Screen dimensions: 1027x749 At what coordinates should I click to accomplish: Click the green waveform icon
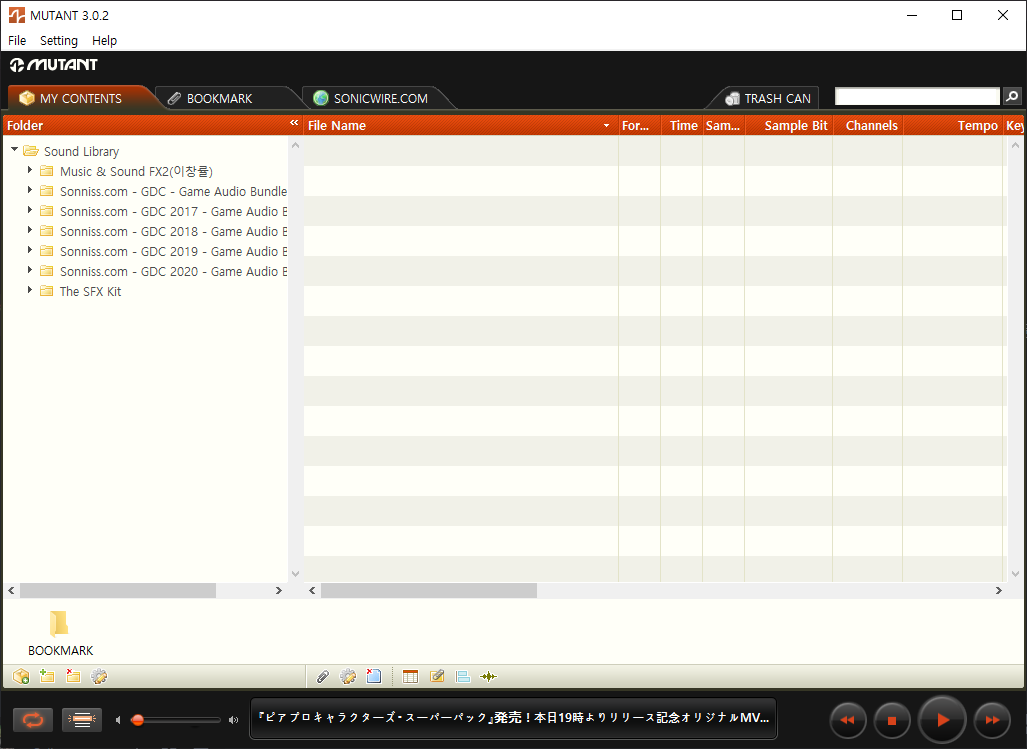489,676
